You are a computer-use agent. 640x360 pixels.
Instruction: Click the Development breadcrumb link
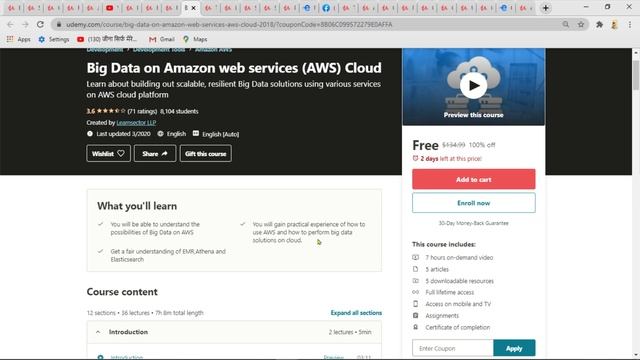pos(104,50)
